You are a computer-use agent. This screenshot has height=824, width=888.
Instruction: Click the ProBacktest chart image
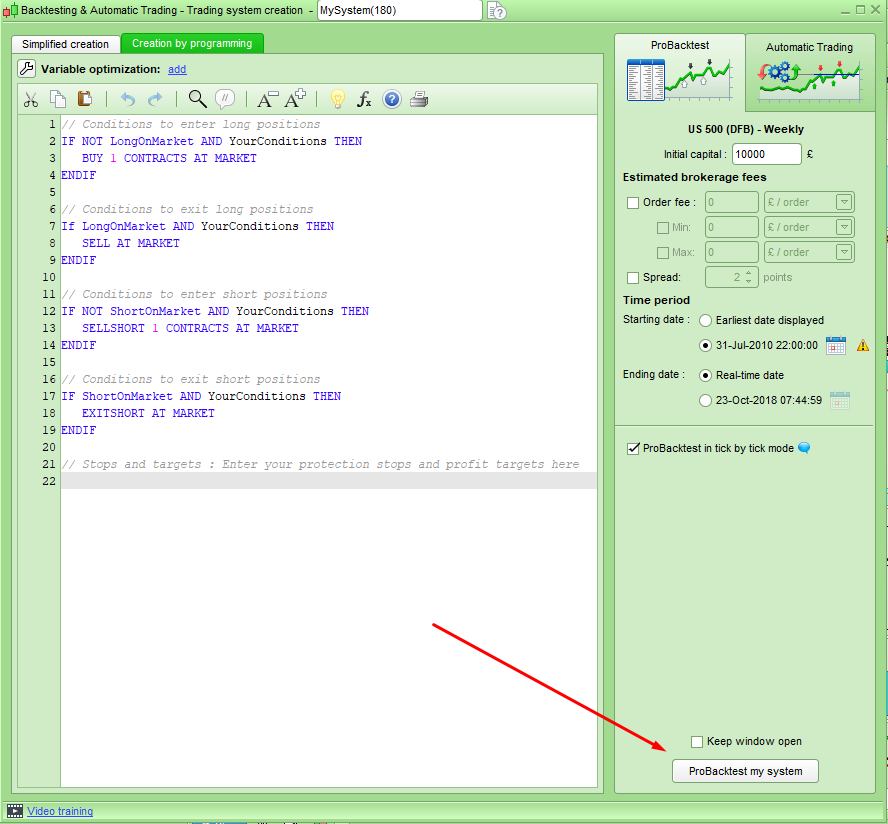pos(678,80)
